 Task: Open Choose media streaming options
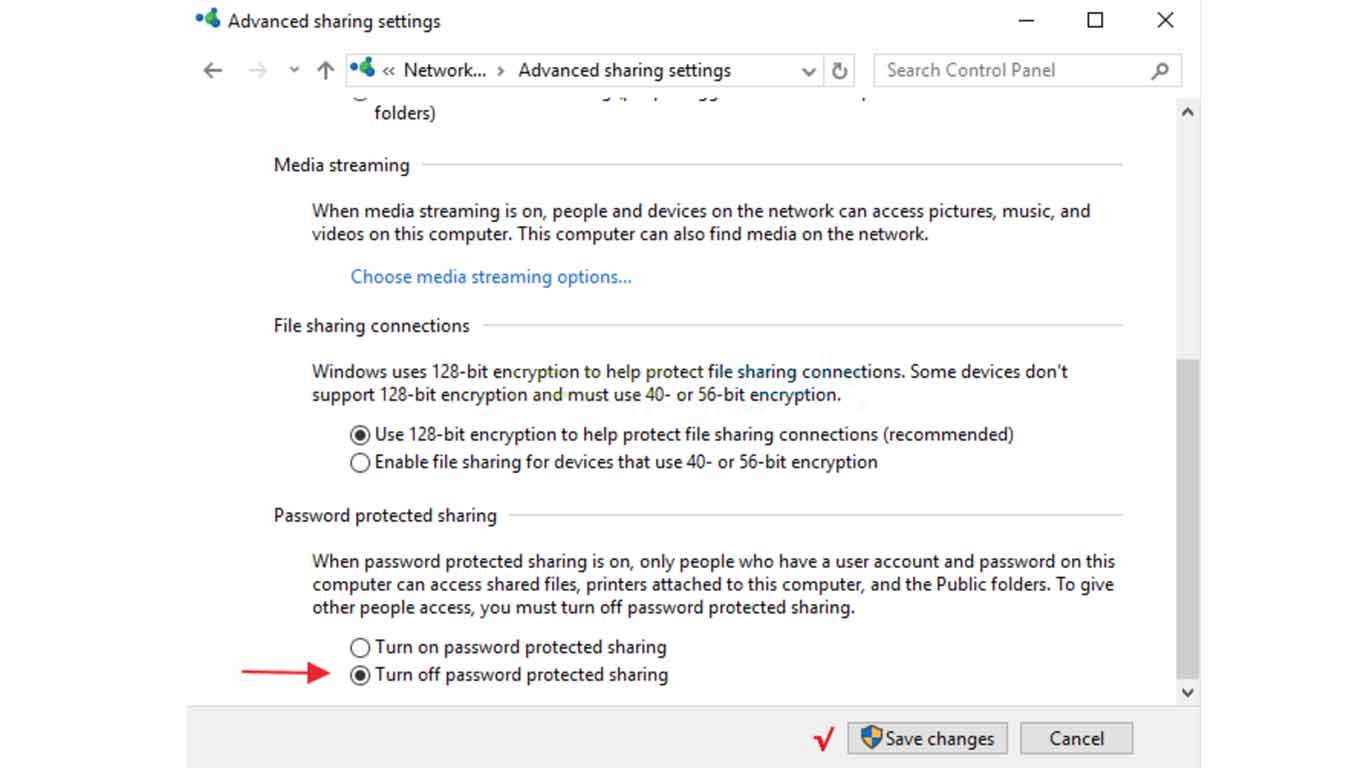point(490,276)
